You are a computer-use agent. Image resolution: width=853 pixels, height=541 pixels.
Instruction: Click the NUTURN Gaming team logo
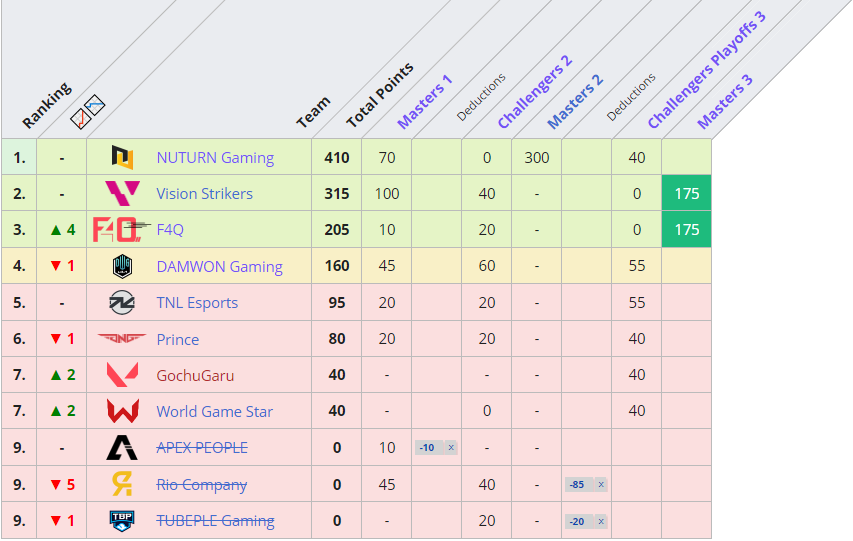[x=122, y=157]
